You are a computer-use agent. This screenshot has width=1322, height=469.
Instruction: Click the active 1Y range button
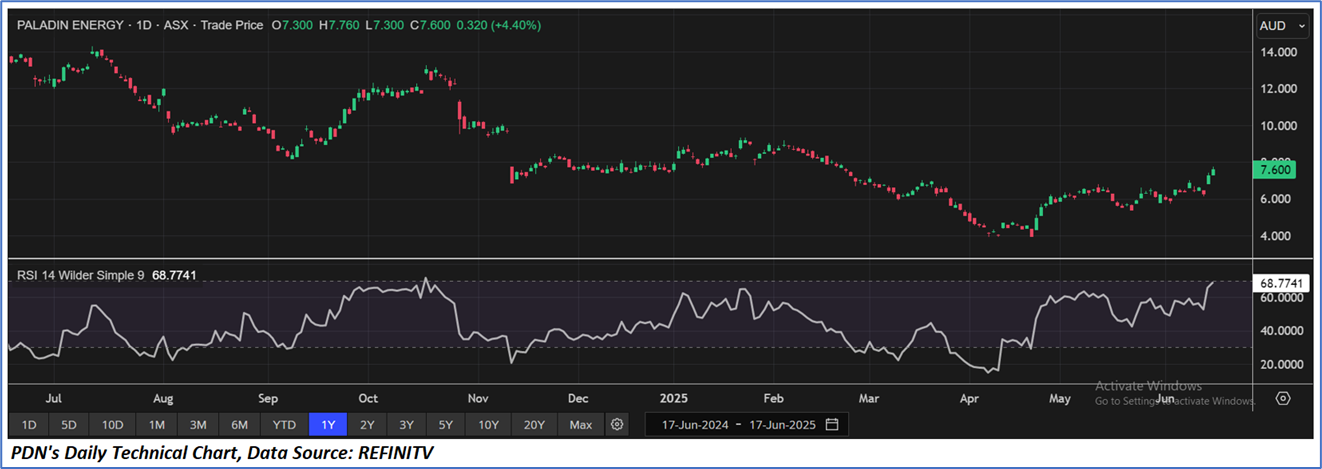pyautogui.click(x=329, y=424)
